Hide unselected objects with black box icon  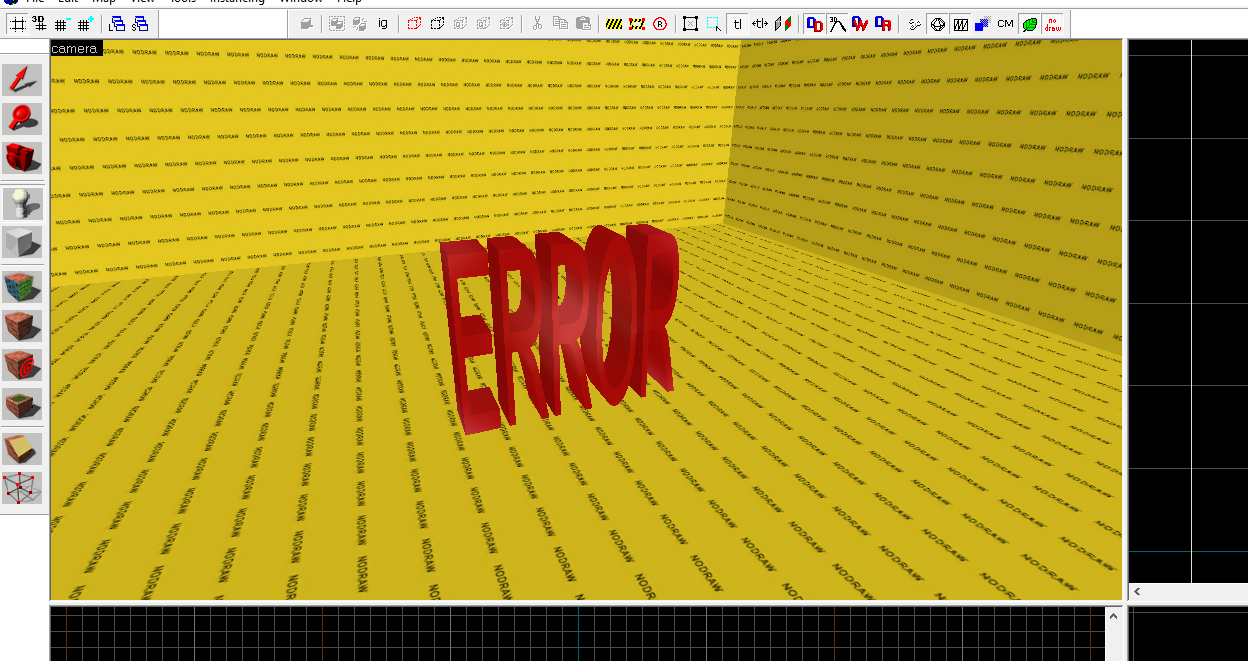[x=437, y=24]
